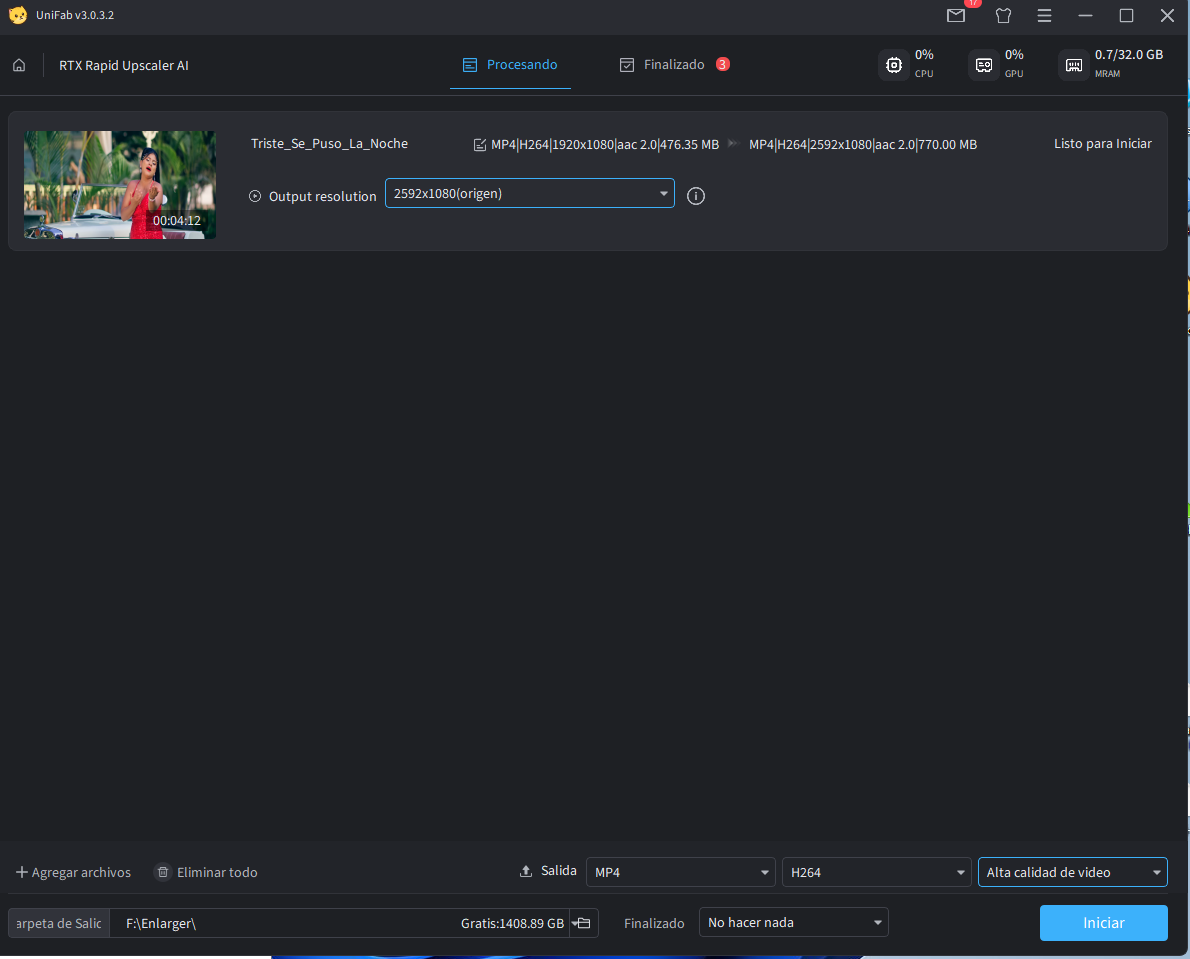Image resolution: width=1190 pixels, height=959 pixels.
Task: Switch to the Procesando tab
Action: pyautogui.click(x=510, y=65)
